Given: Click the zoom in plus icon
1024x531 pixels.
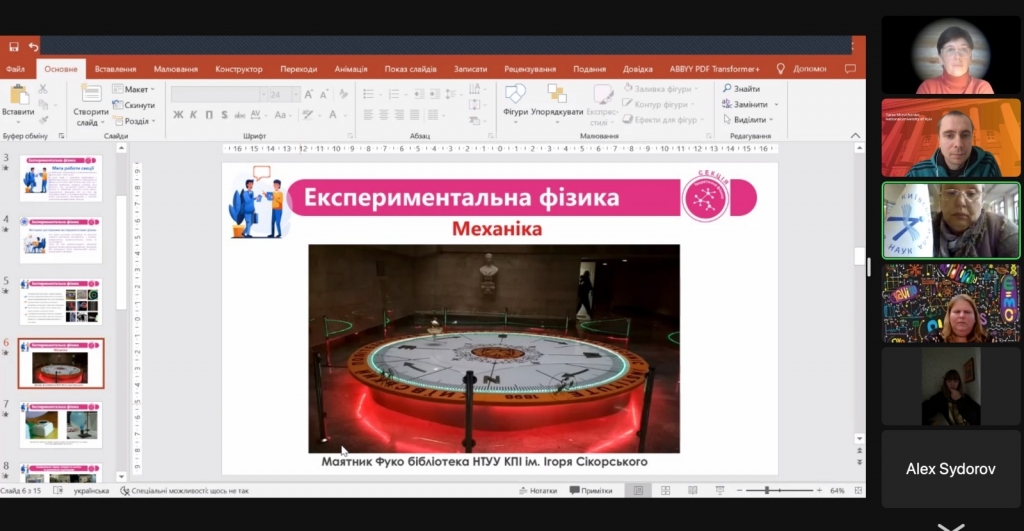Looking at the screenshot, I should (819, 491).
